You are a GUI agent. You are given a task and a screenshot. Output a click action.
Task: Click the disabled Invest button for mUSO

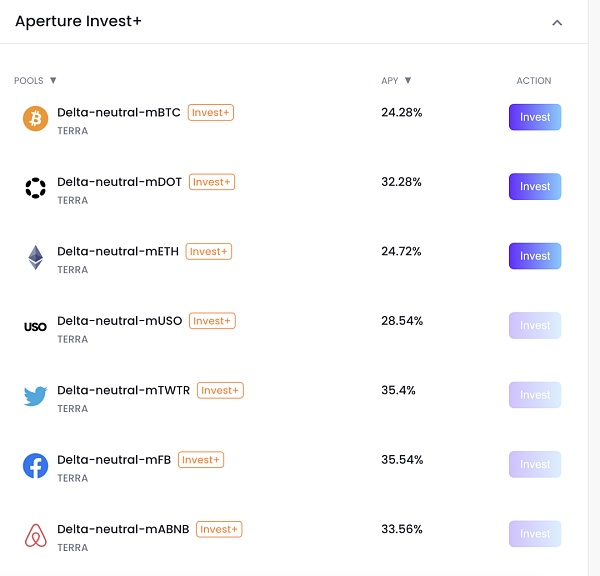point(535,325)
